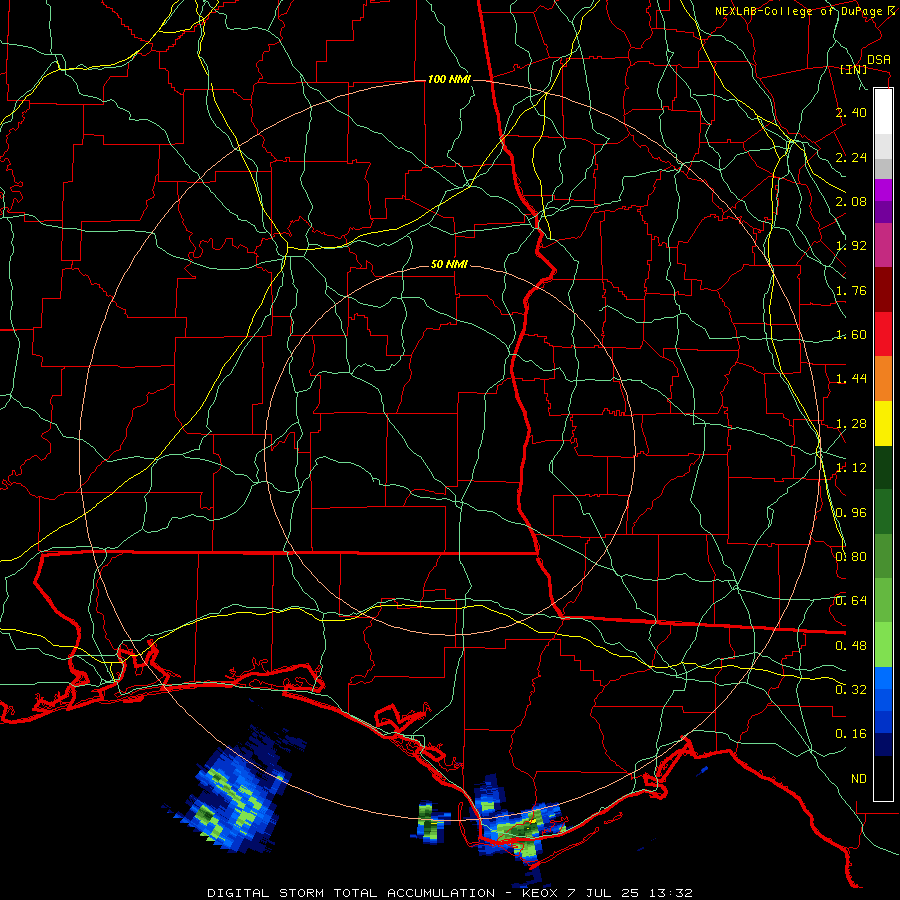
Task: Pick the dark red legend swatch
Action: (x=883, y=290)
